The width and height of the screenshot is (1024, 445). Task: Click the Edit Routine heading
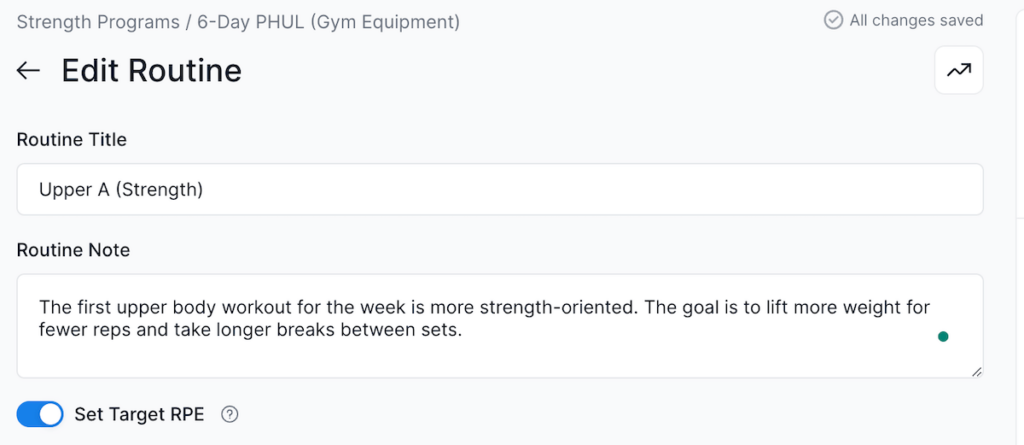[x=151, y=71]
